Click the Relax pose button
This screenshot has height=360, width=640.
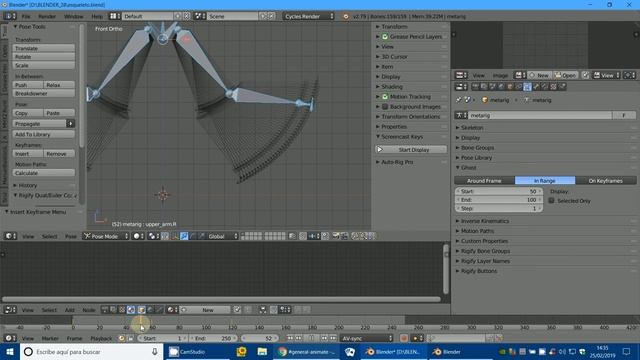point(59,85)
